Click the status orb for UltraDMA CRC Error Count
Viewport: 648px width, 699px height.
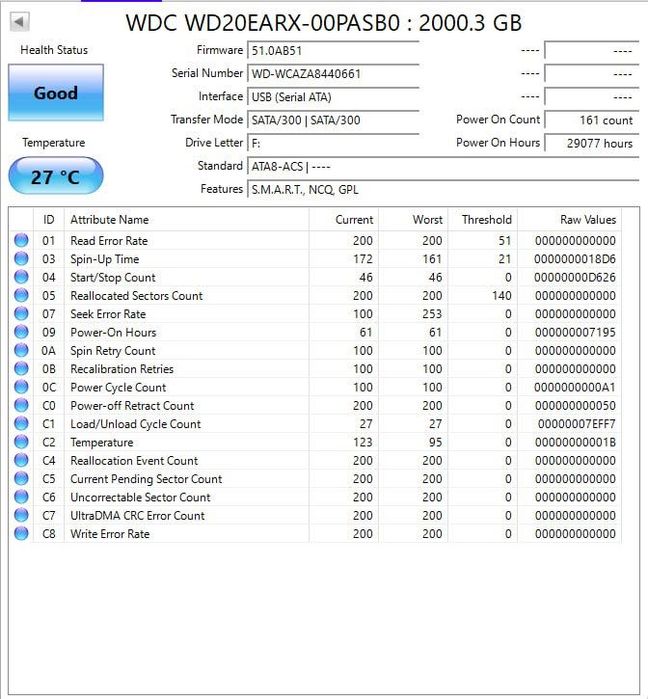click(21, 515)
